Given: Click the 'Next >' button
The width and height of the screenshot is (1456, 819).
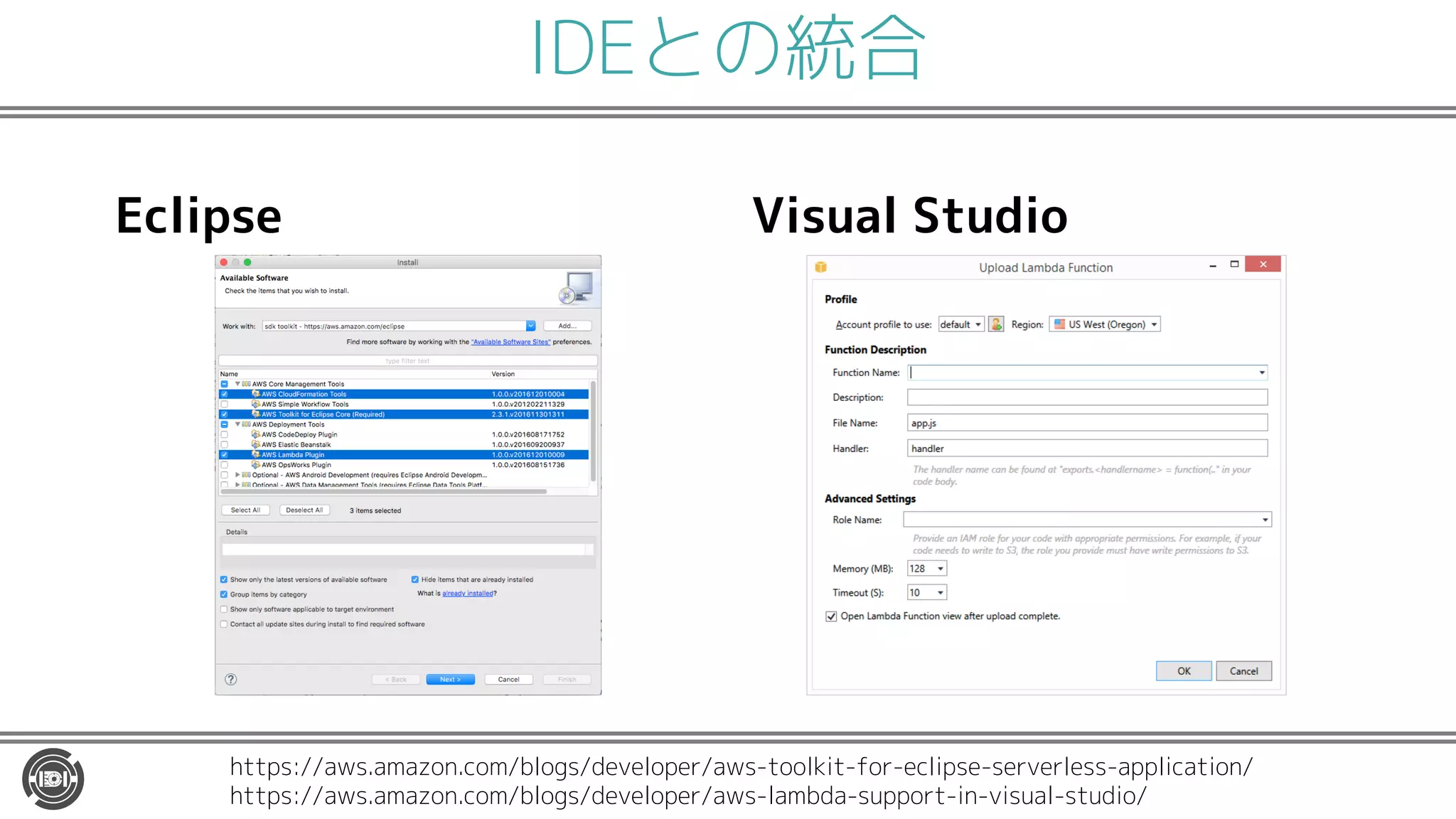Looking at the screenshot, I should (x=450, y=679).
